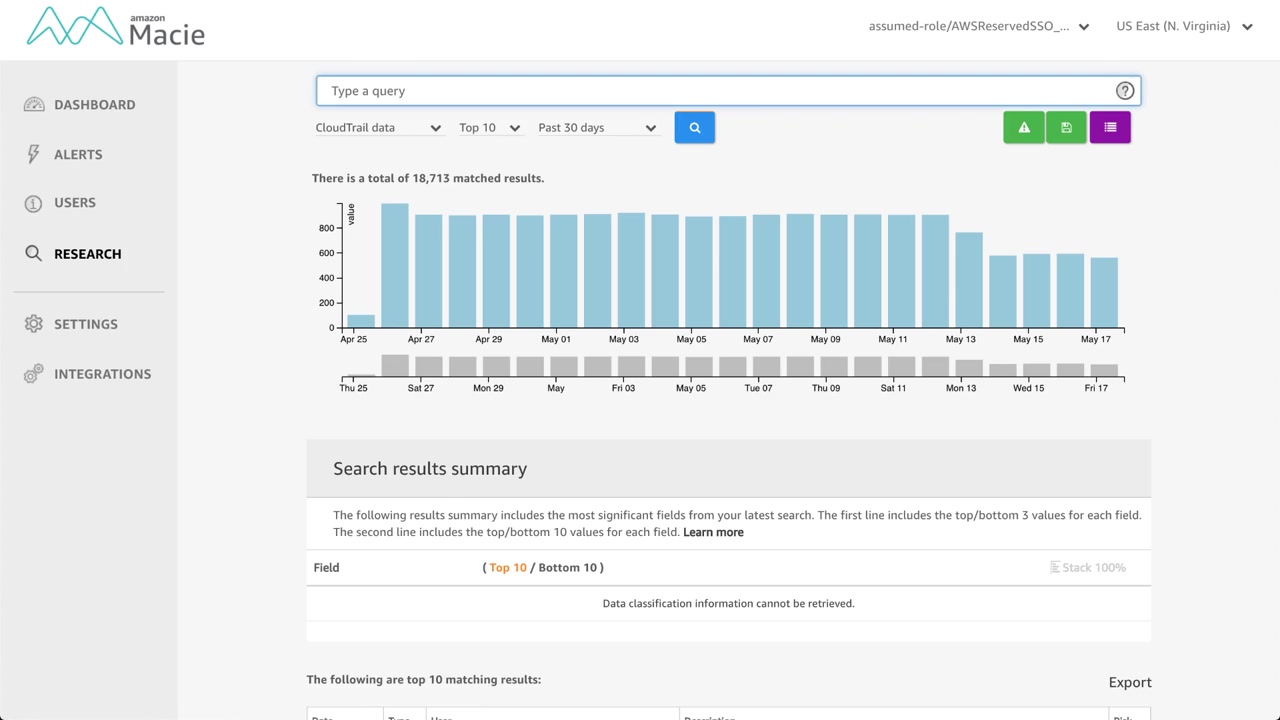Open the Settings section
The width and height of the screenshot is (1280, 720).
85,324
